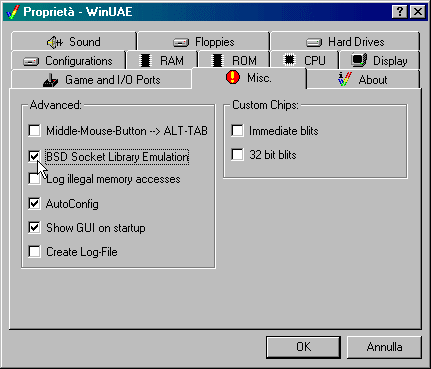The width and height of the screenshot is (431, 369).
Task: Click the Custom Chips group label
Action: 265,105
